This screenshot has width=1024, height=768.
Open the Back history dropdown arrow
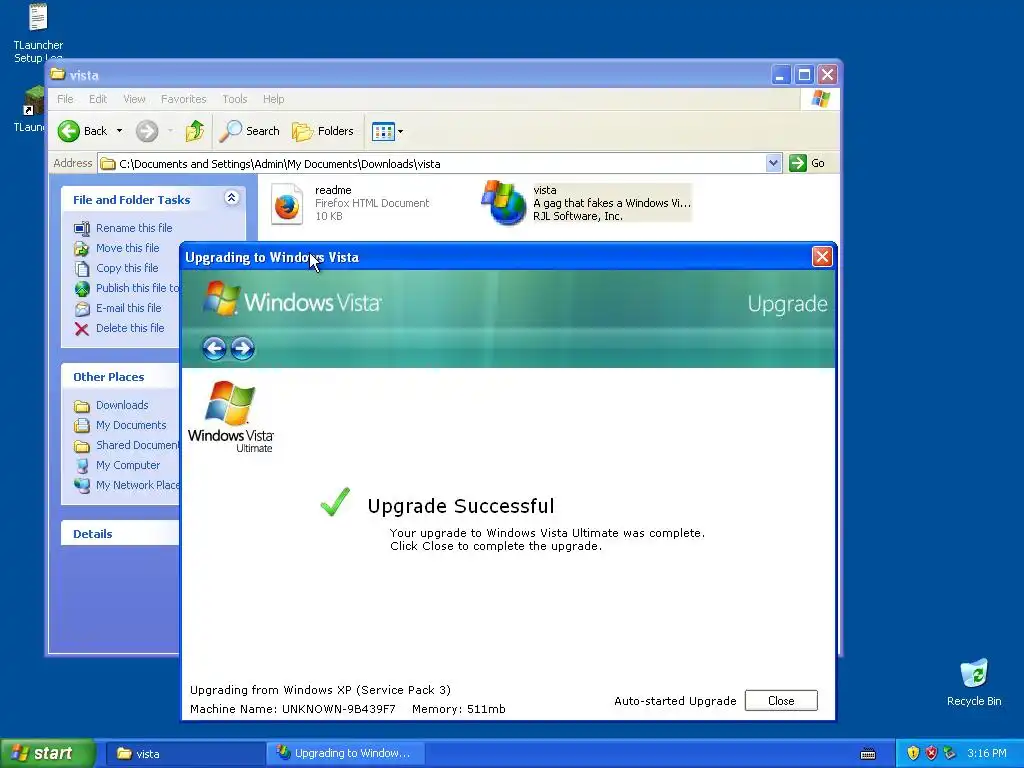(120, 131)
